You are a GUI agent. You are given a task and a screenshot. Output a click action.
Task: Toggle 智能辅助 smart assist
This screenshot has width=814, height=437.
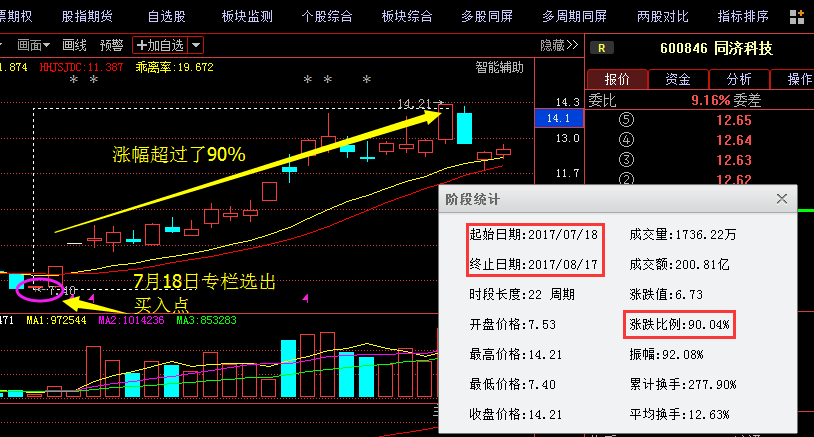[499, 67]
